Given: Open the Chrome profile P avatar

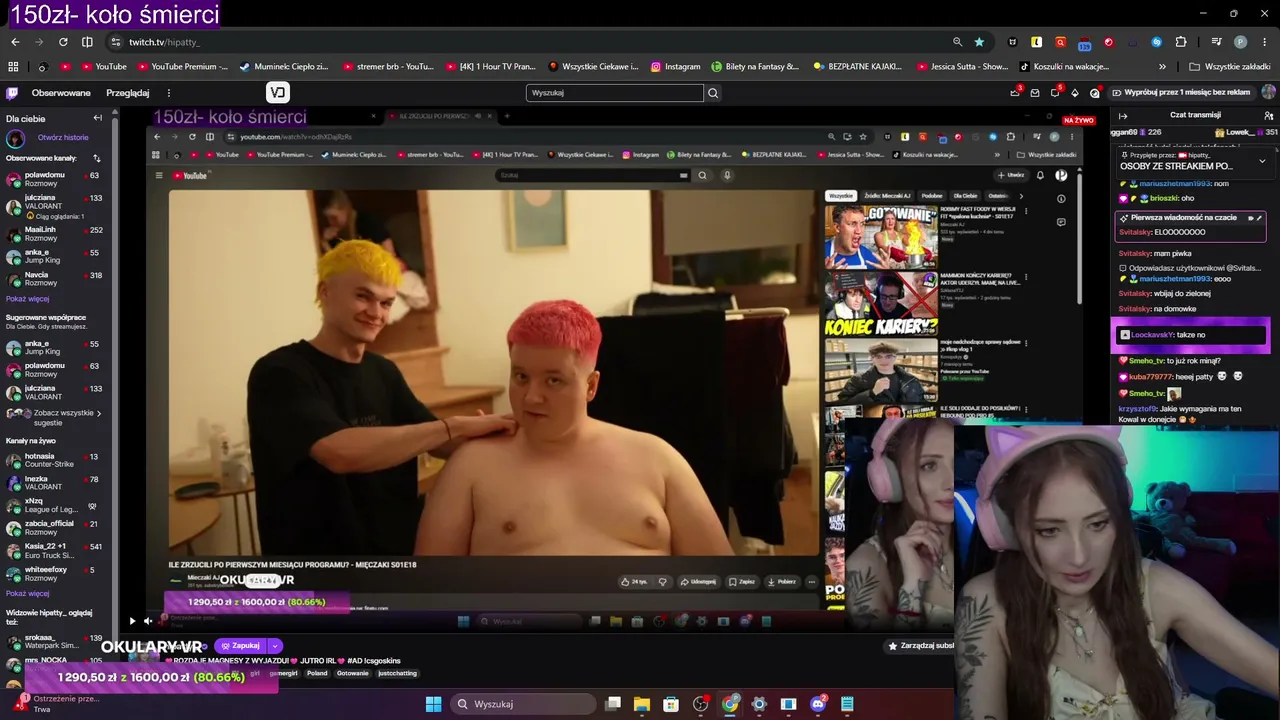Looking at the screenshot, I should [x=1240, y=42].
